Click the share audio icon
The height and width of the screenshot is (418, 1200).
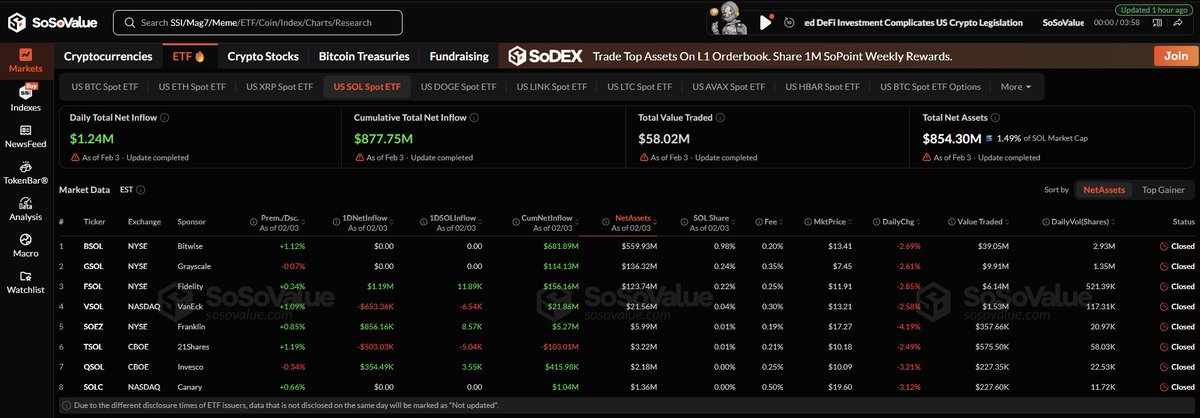click(x=1179, y=22)
